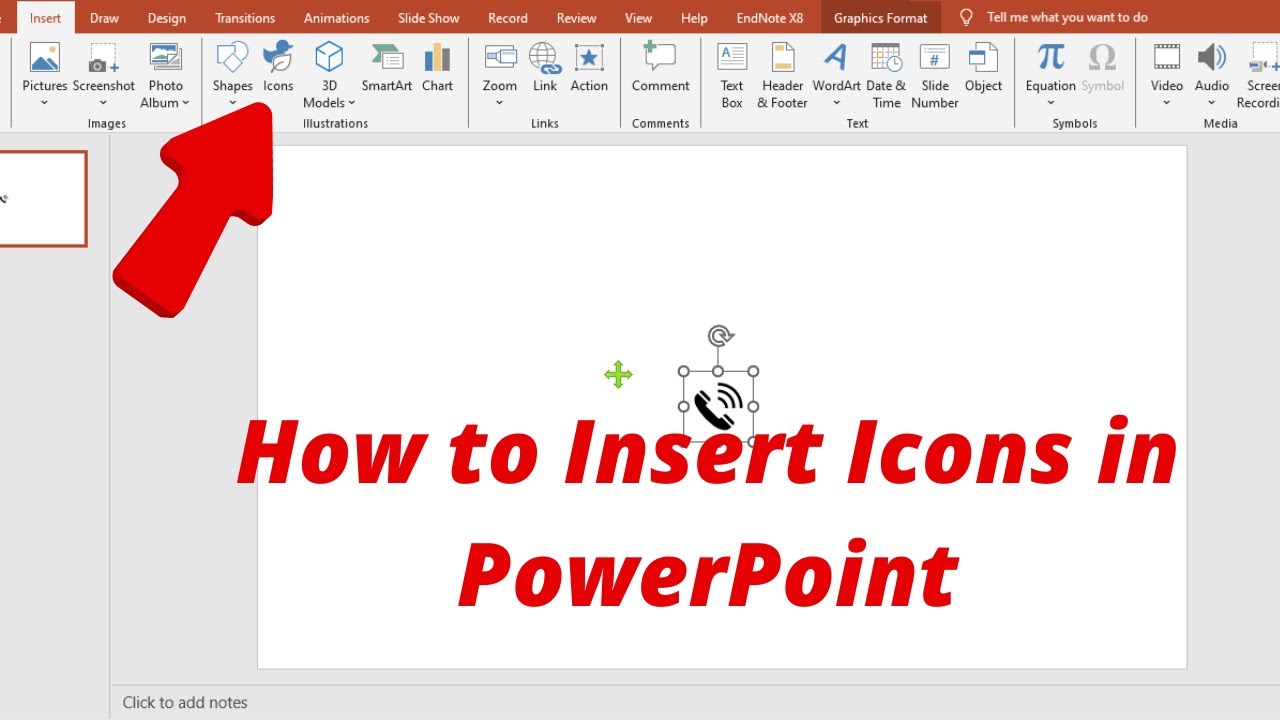Click the lightbulb Tell me icon

(x=966, y=17)
